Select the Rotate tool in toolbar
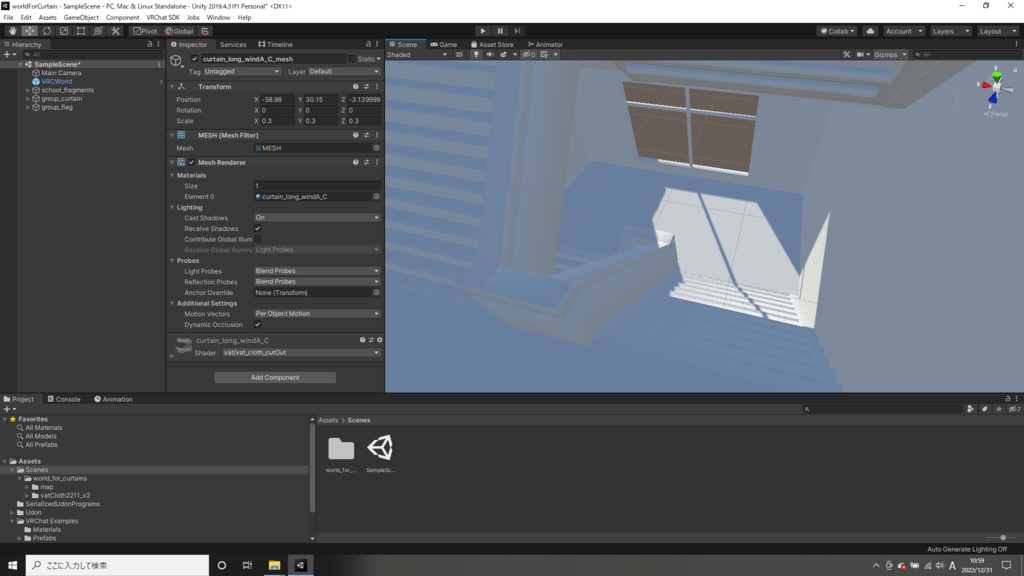 coord(46,31)
